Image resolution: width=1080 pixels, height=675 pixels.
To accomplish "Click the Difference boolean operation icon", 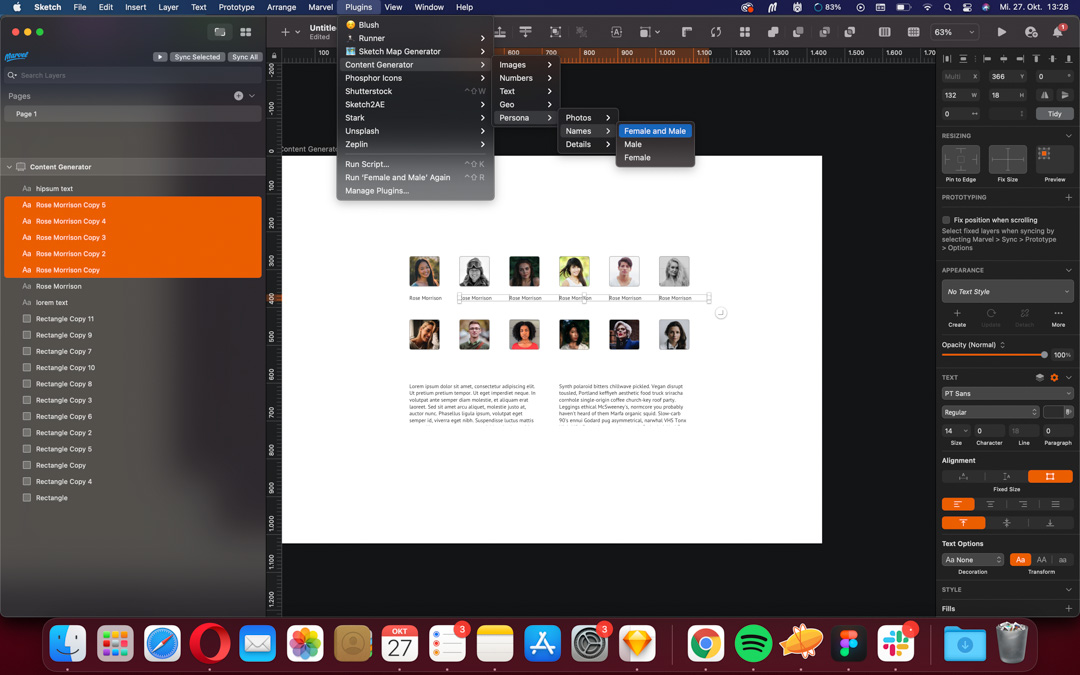I will tap(850, 32).
